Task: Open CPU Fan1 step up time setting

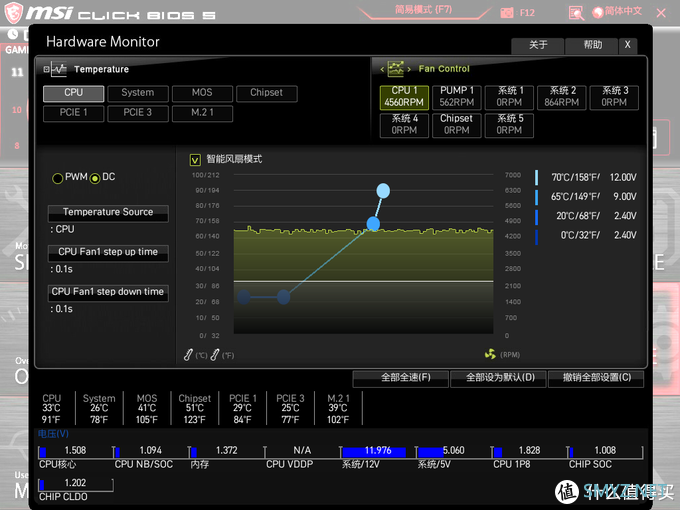Action: pyautogui.click(x=108, y=253)
